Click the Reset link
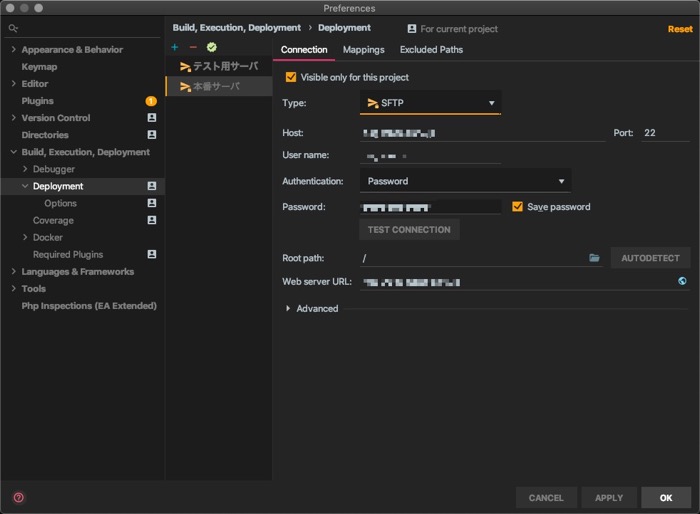Image resolution: width=700 pixels, height=514 pixels. click(680, 29)
